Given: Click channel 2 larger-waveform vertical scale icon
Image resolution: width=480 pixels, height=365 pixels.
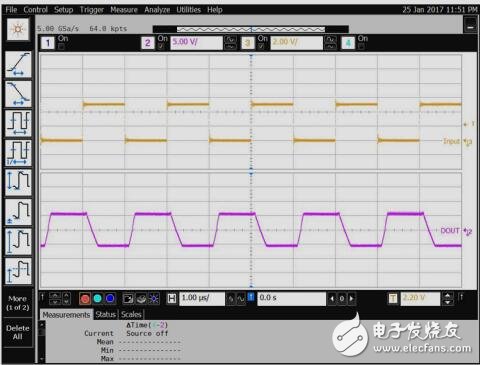Looking at the screenshot, I should (230, 39).
